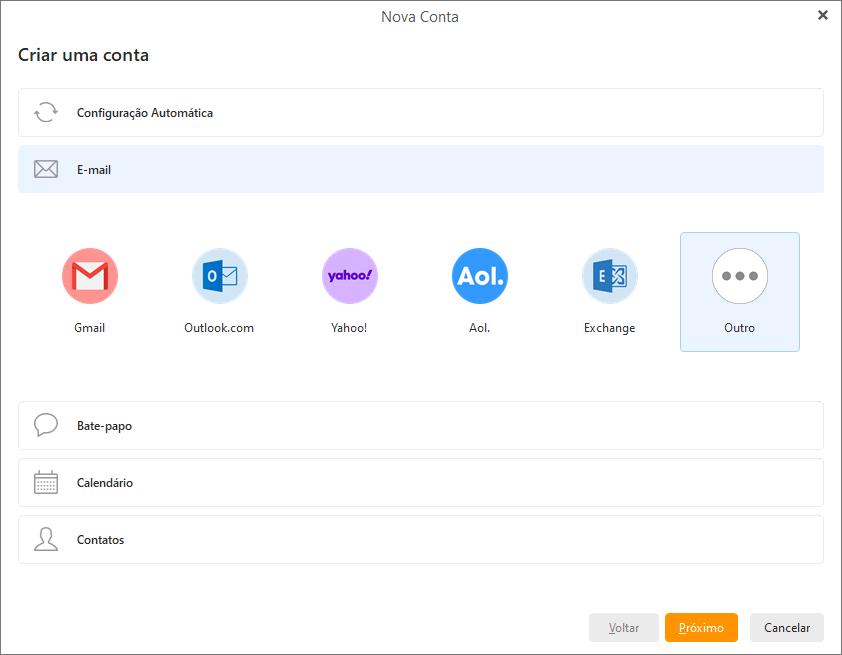Select the Yahoo! purple icon
The height and width of the screenshot is (655, 842).
click(x=350, y=276)
